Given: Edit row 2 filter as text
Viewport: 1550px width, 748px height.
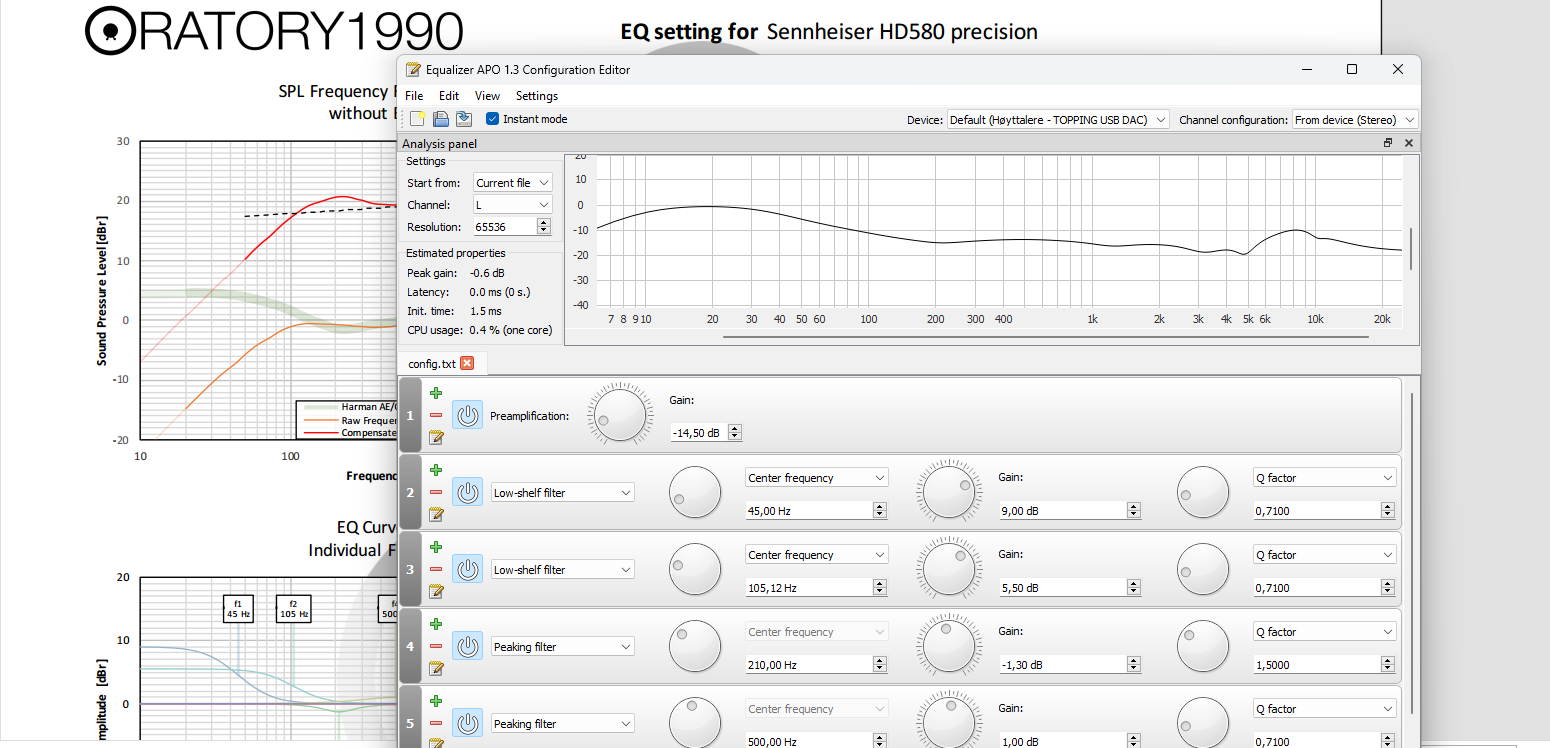Looking at the screenshot, I should (436, 514).
